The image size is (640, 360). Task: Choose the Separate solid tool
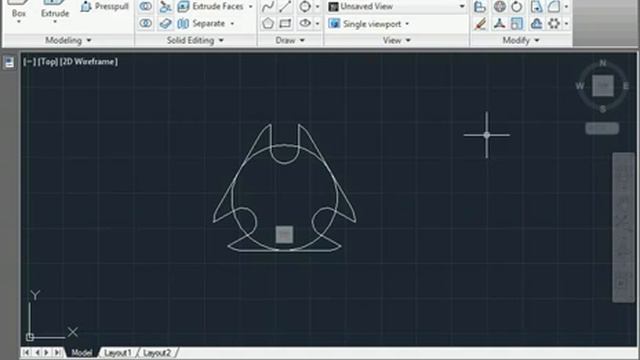click(x=202, y=24)
